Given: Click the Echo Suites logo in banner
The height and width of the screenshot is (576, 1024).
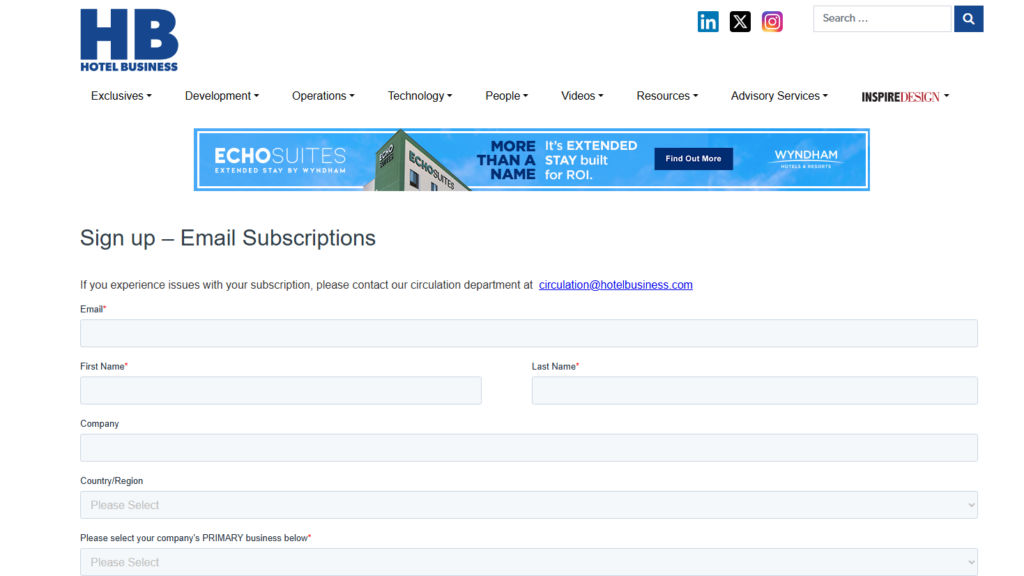Looking at the screenshot, I should point(280,159).
